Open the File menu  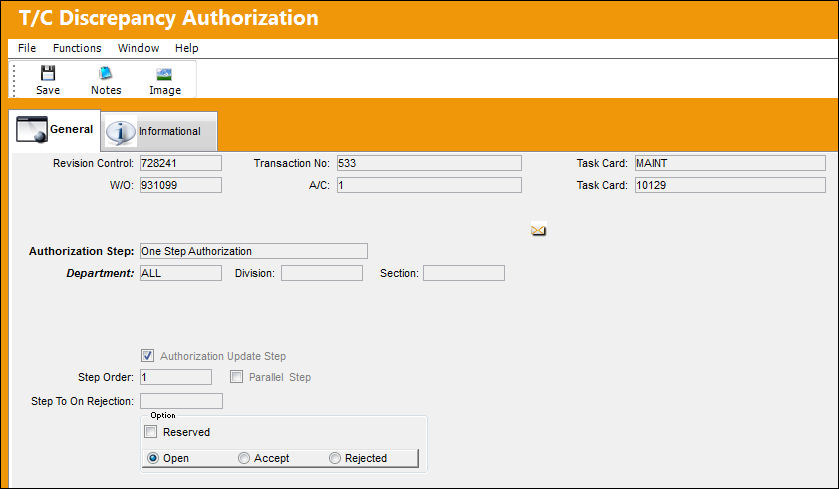point(27,48)
